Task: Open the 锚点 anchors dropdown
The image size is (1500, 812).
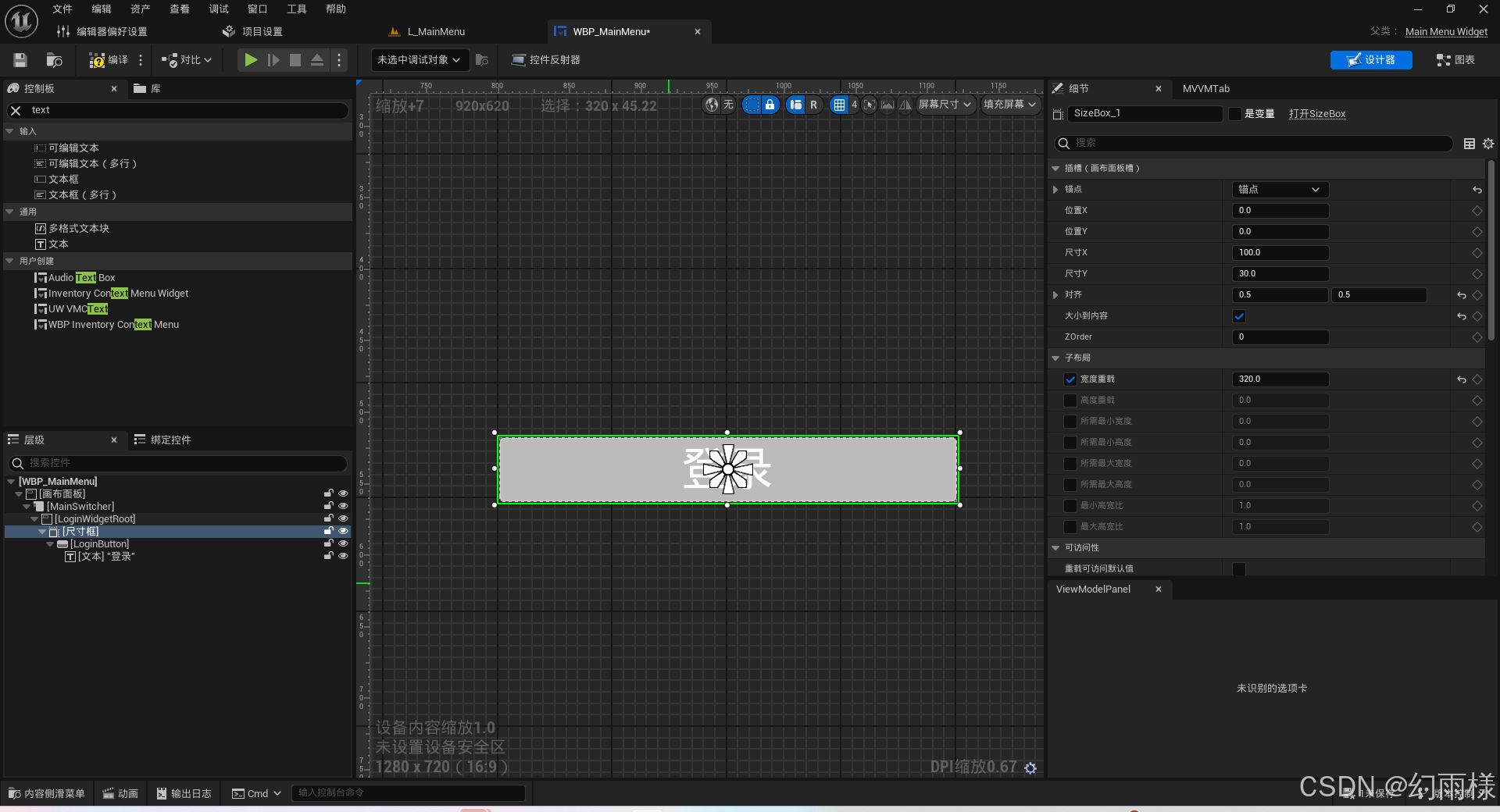Action: [1280, 190]
